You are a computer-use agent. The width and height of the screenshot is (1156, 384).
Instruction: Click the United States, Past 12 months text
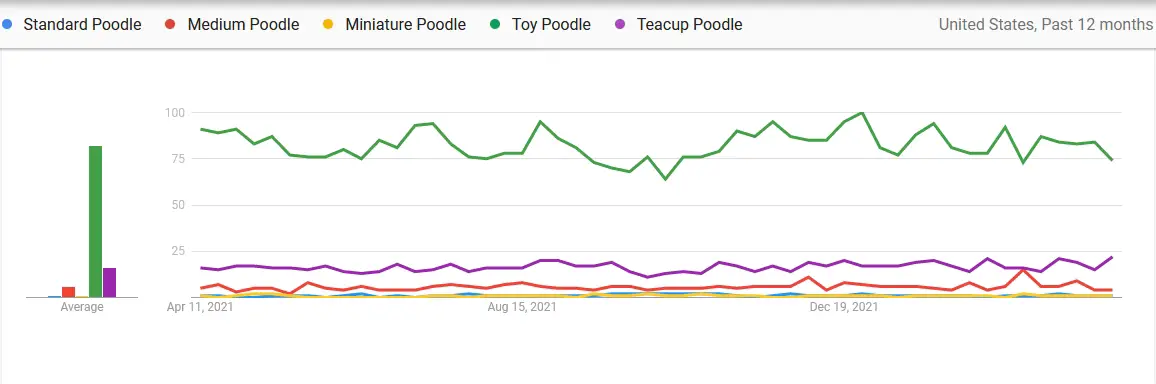pos(1045,24)
